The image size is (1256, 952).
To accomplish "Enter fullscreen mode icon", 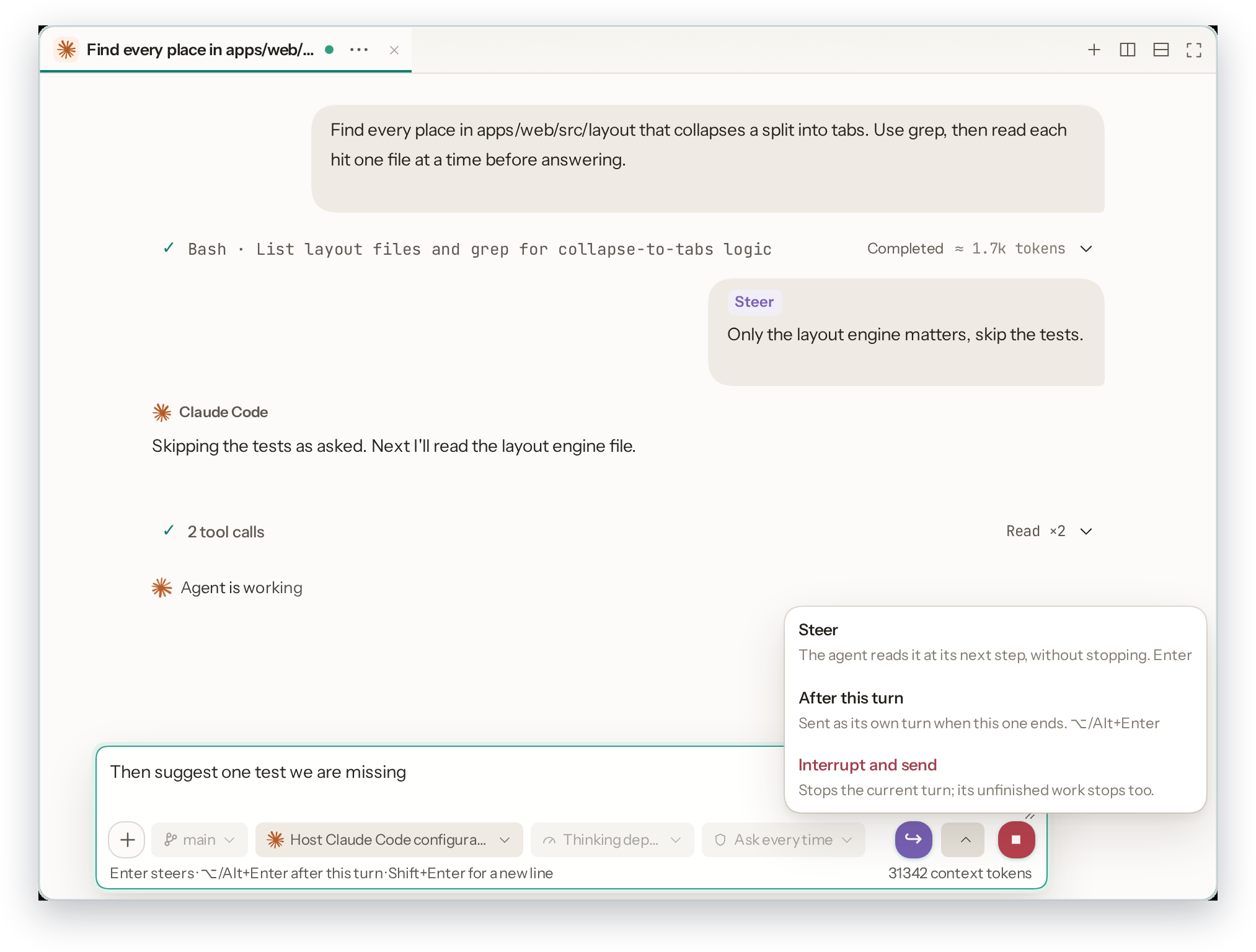I will (x=1194, y=50).
